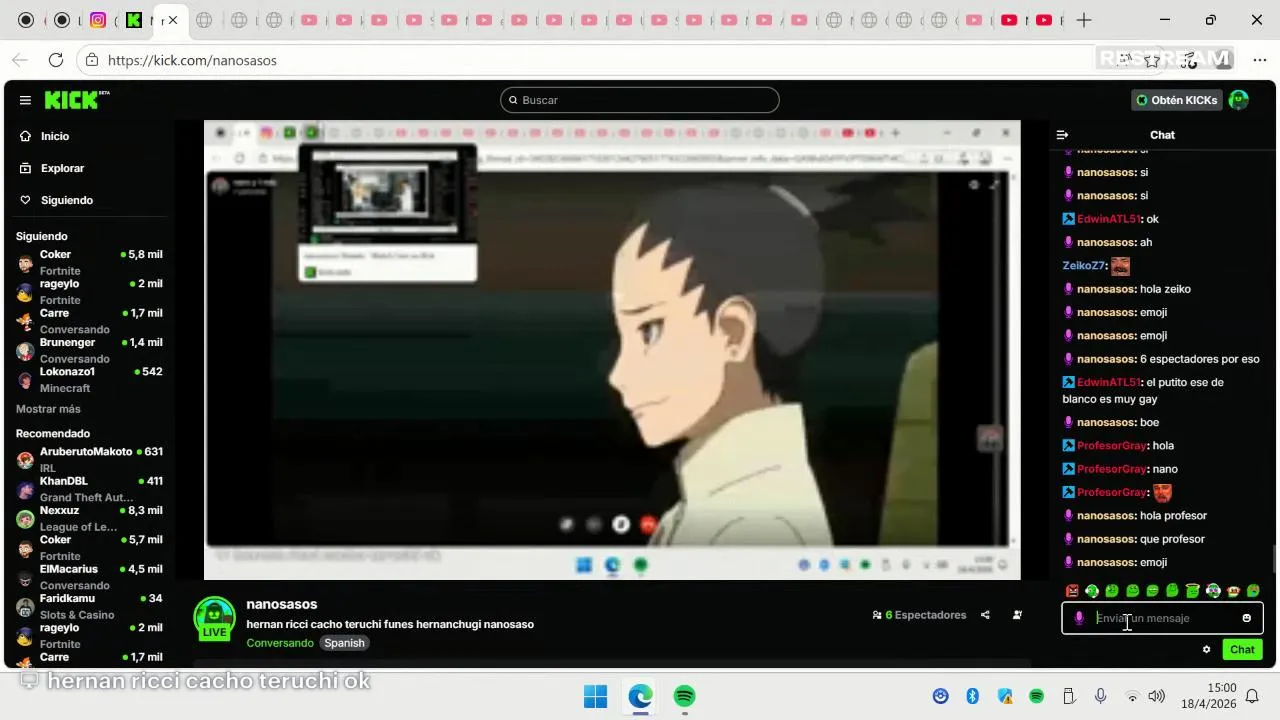Click Obtén KICKs button
Screen dimensions: 1280x720
[1177, 100]
